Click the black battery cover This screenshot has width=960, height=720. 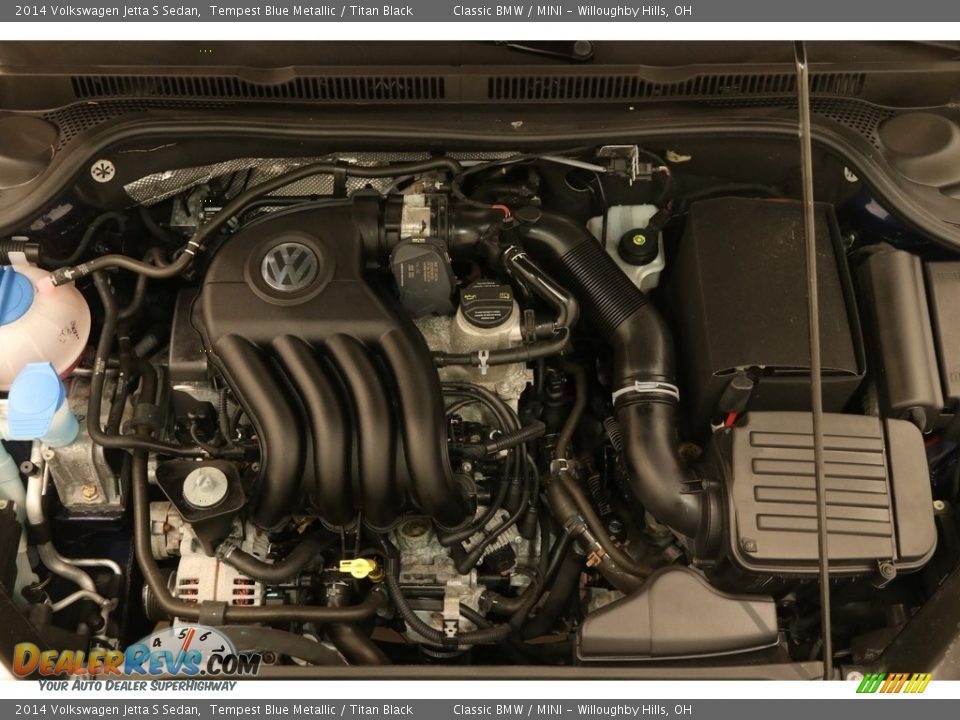[765, 300]
